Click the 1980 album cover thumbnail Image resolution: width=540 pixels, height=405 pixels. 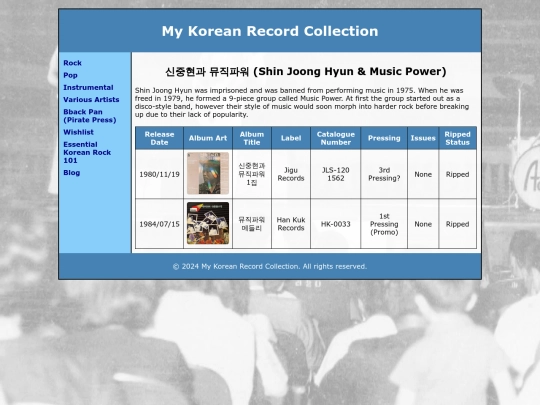point(208,174)
